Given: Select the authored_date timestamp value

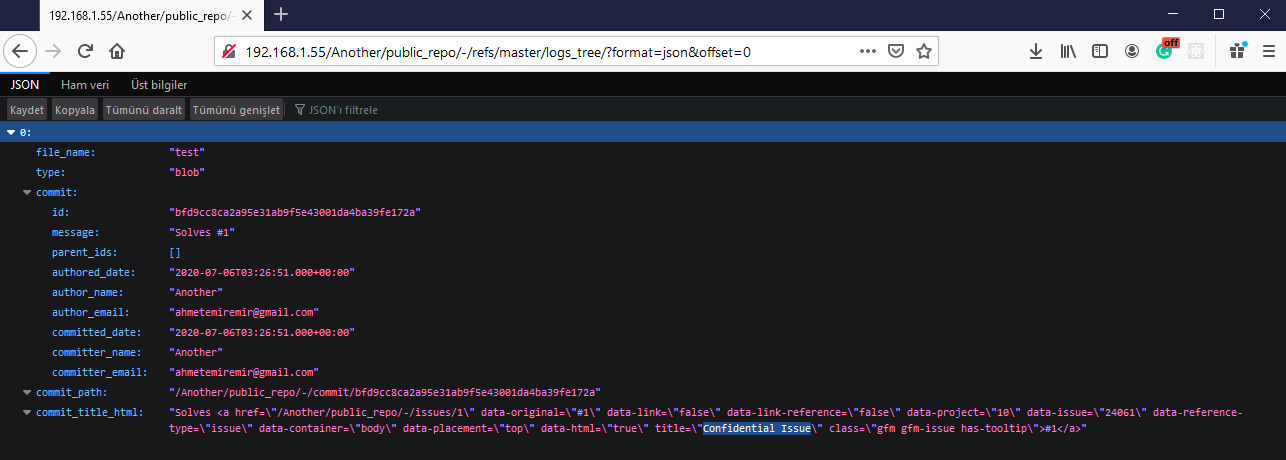Looking at the screenshot, I should click(x=262, y=272).
